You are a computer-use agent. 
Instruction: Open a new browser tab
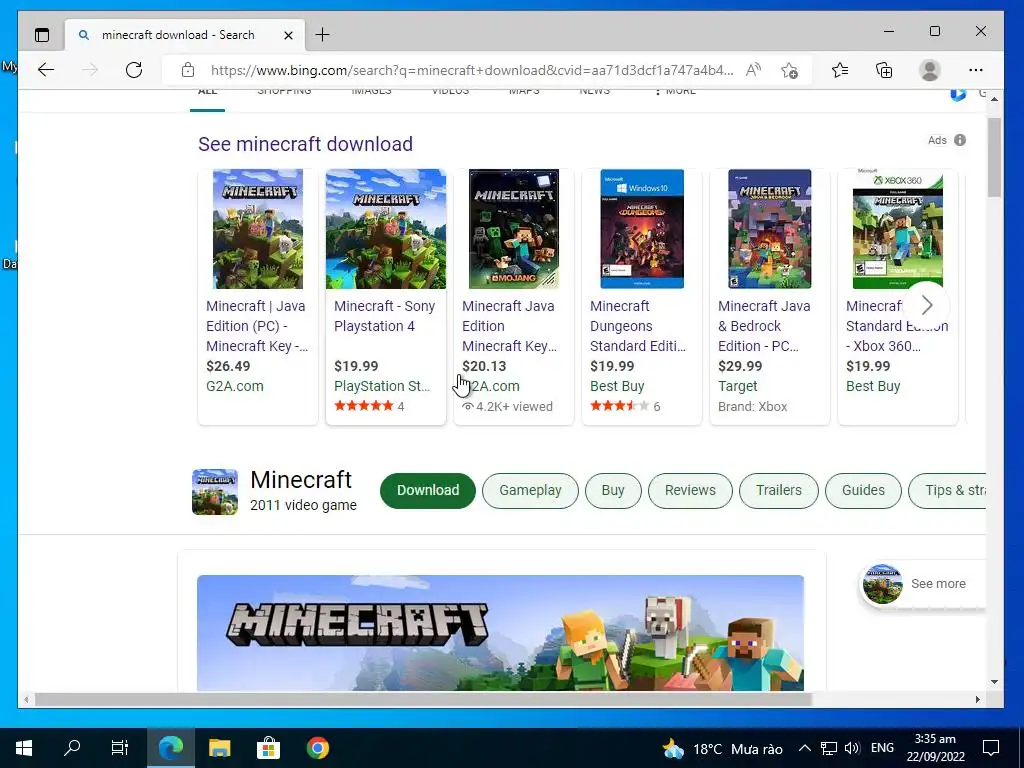323,35
